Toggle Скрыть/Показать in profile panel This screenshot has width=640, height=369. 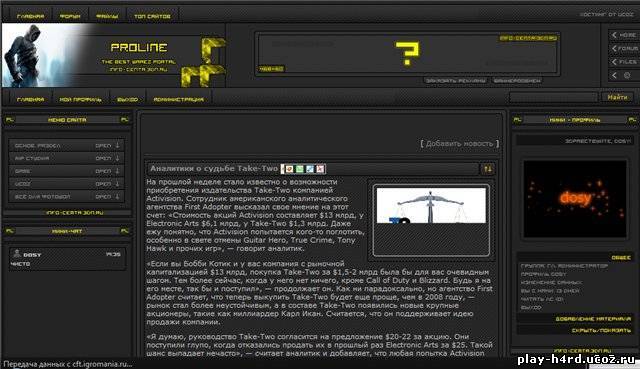pyautogui.click(x=601, y=330)
